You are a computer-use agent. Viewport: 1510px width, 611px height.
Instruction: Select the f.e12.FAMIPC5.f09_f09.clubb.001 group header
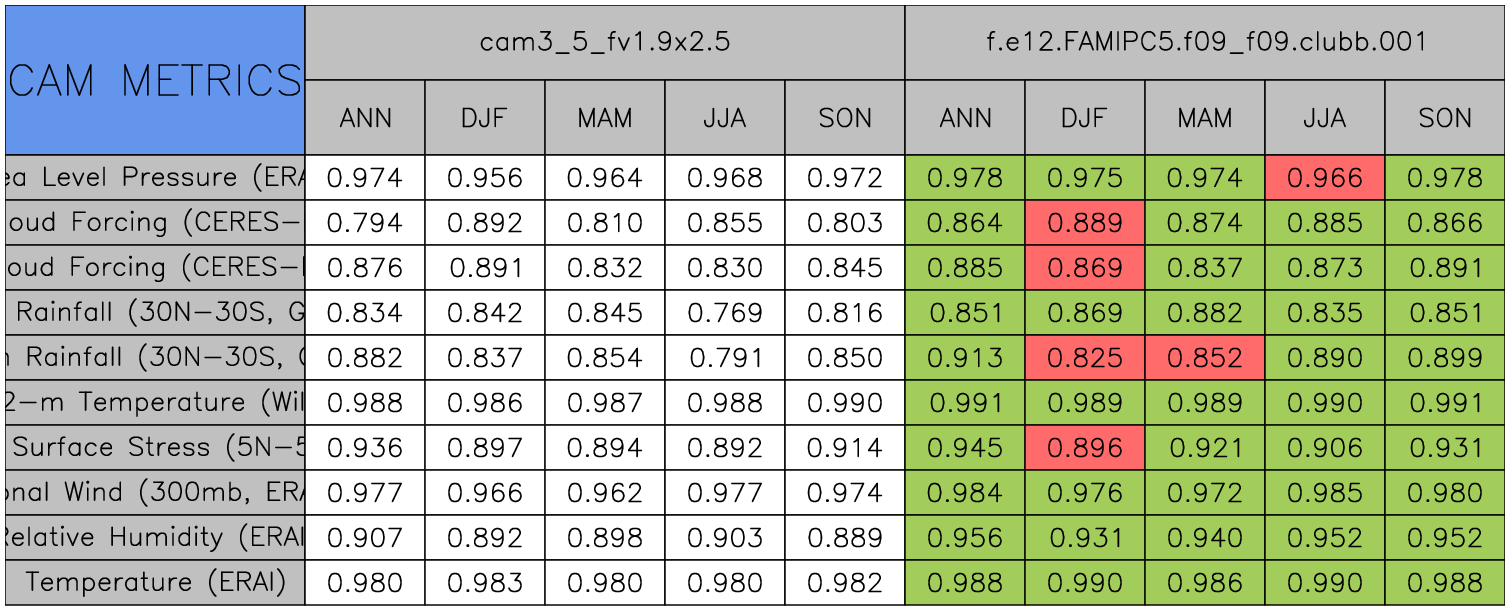click(1205, 42)
